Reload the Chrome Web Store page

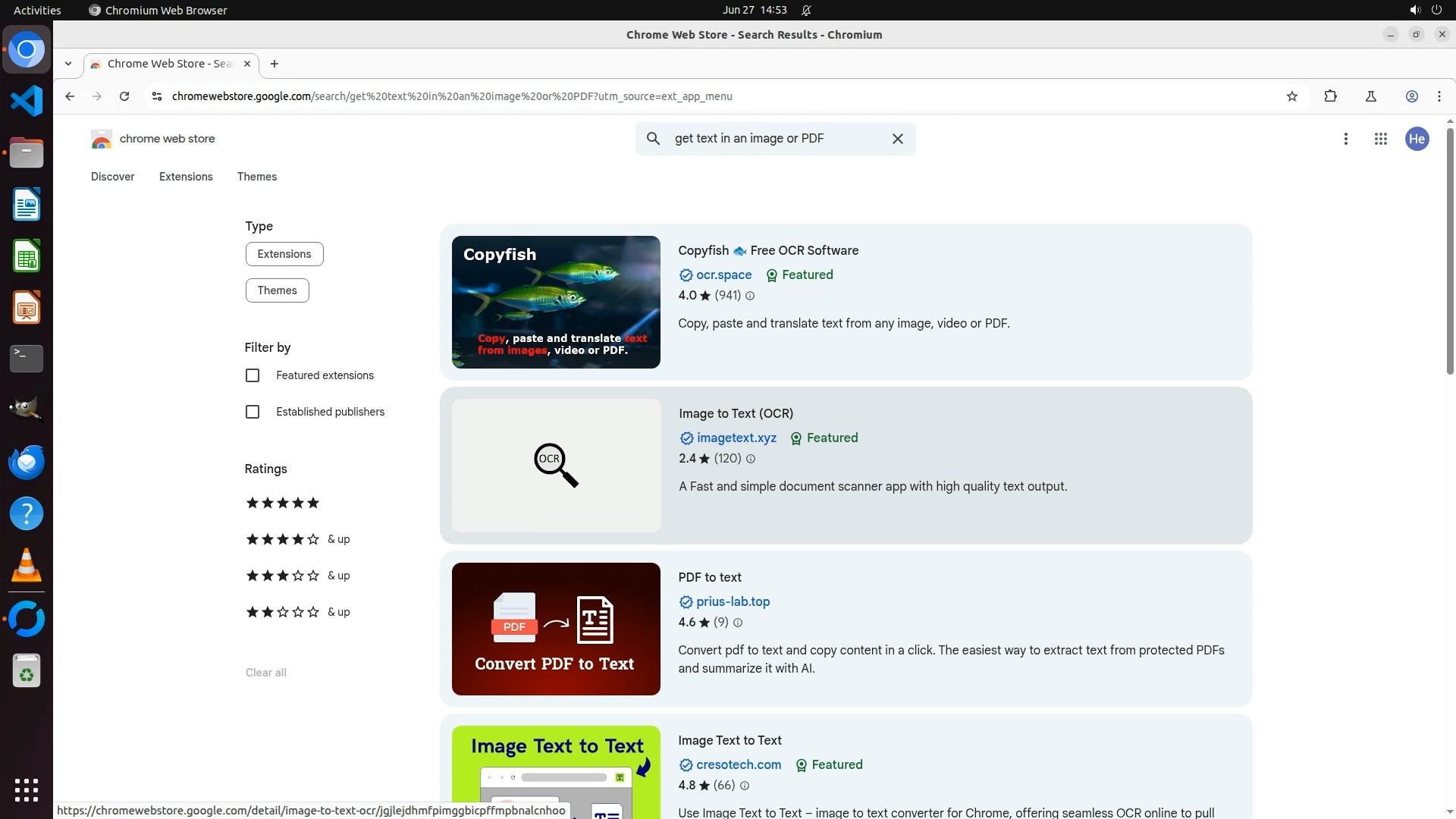click(x=124, y=96)
